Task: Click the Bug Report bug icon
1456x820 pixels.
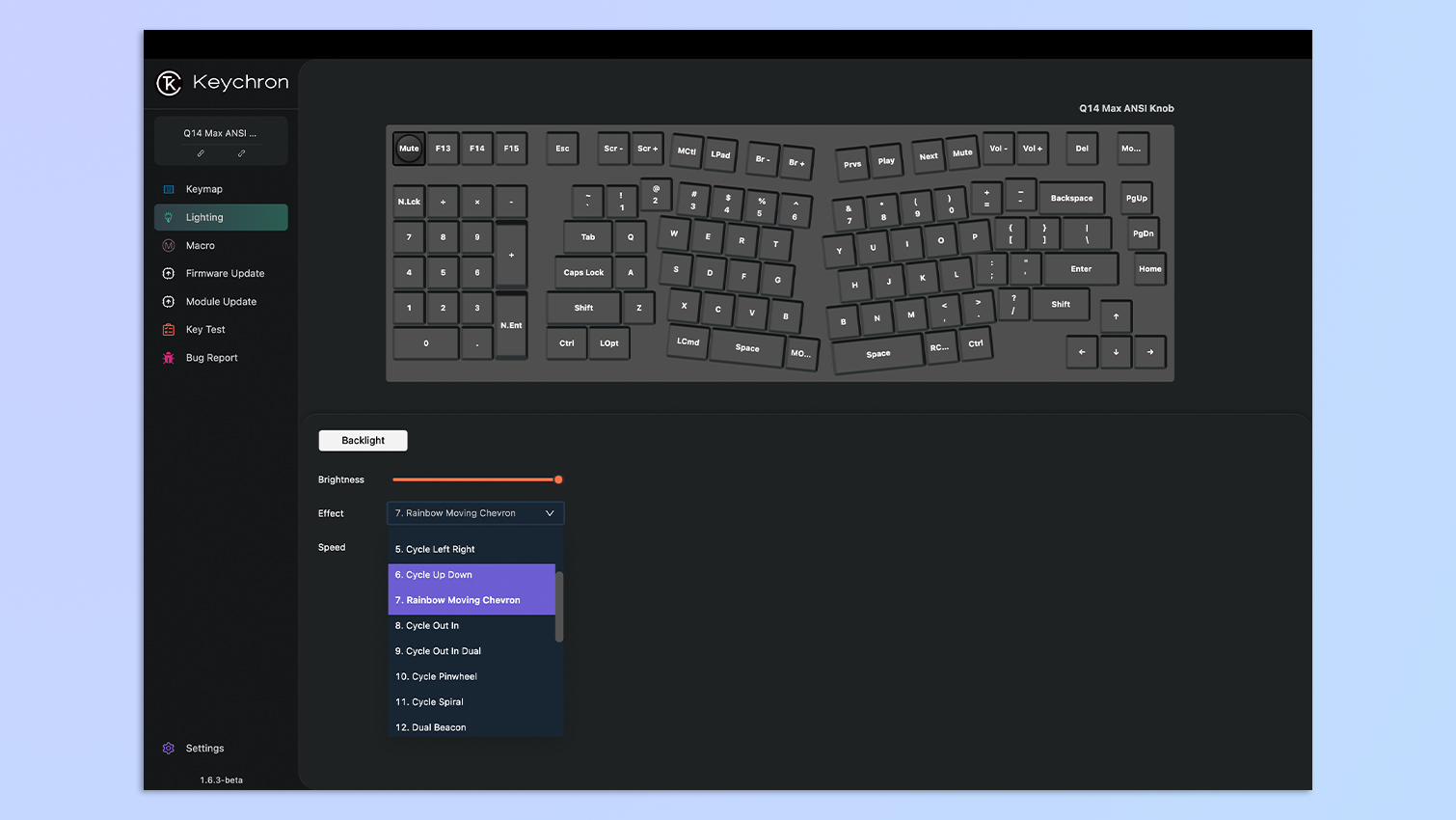Action: click(x=169, y=358)
